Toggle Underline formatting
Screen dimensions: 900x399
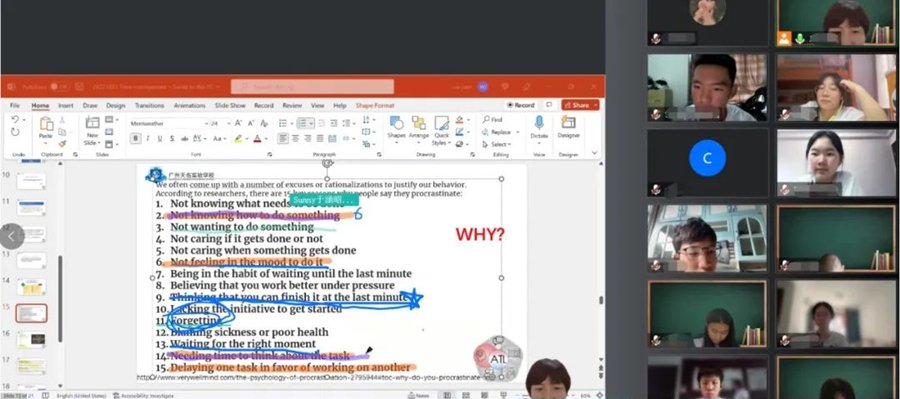160,138
